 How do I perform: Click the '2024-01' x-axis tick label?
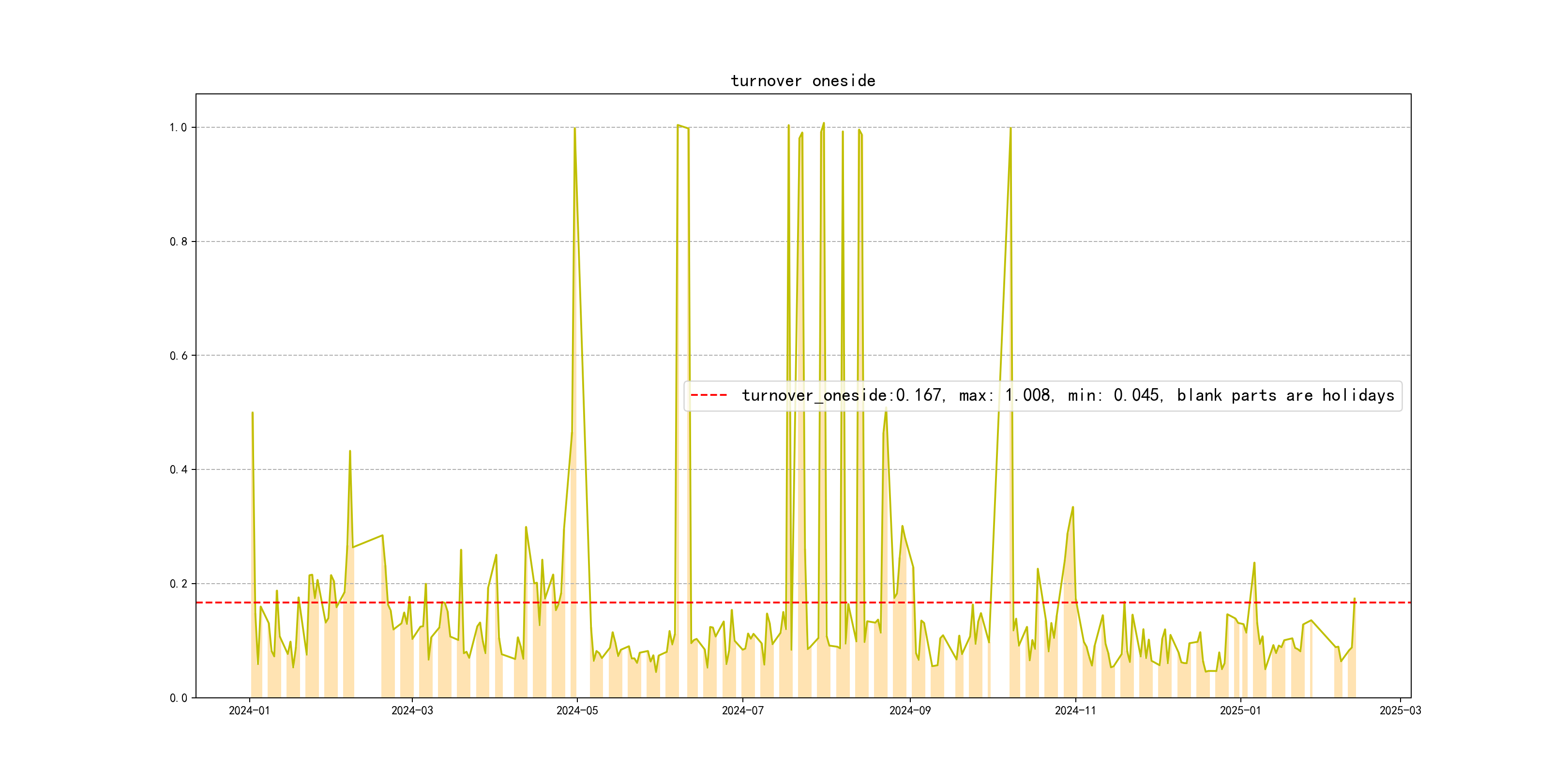tap(249, 710)
